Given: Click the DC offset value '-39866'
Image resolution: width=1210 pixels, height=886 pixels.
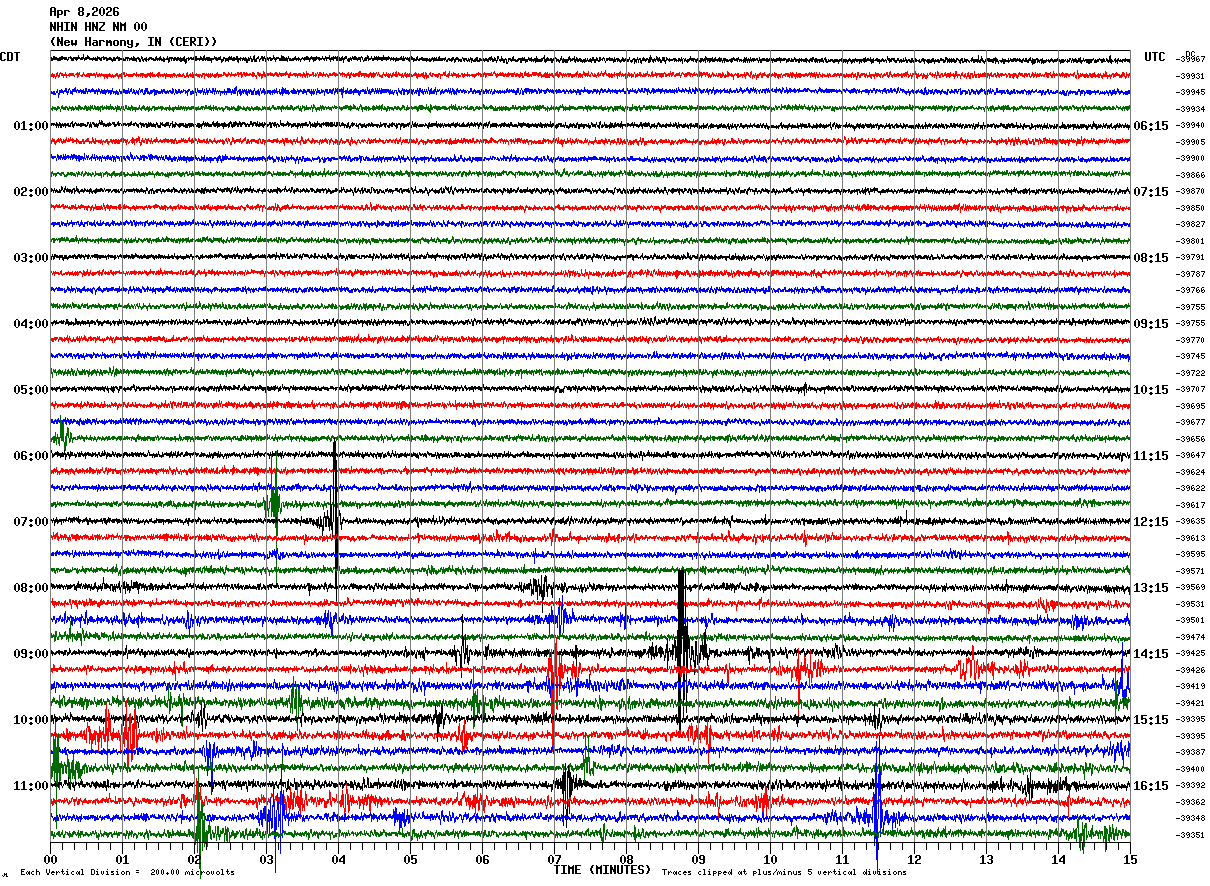Looking at the screenshot, I should [x=1191, y=175].
